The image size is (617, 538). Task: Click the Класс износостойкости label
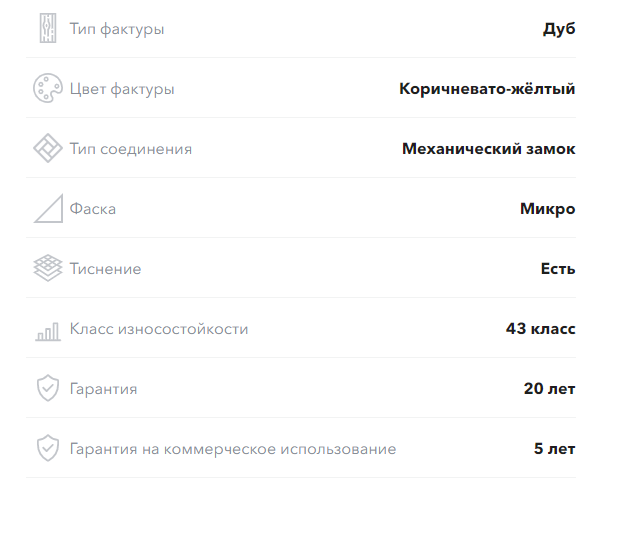click(x=159, y=329)
